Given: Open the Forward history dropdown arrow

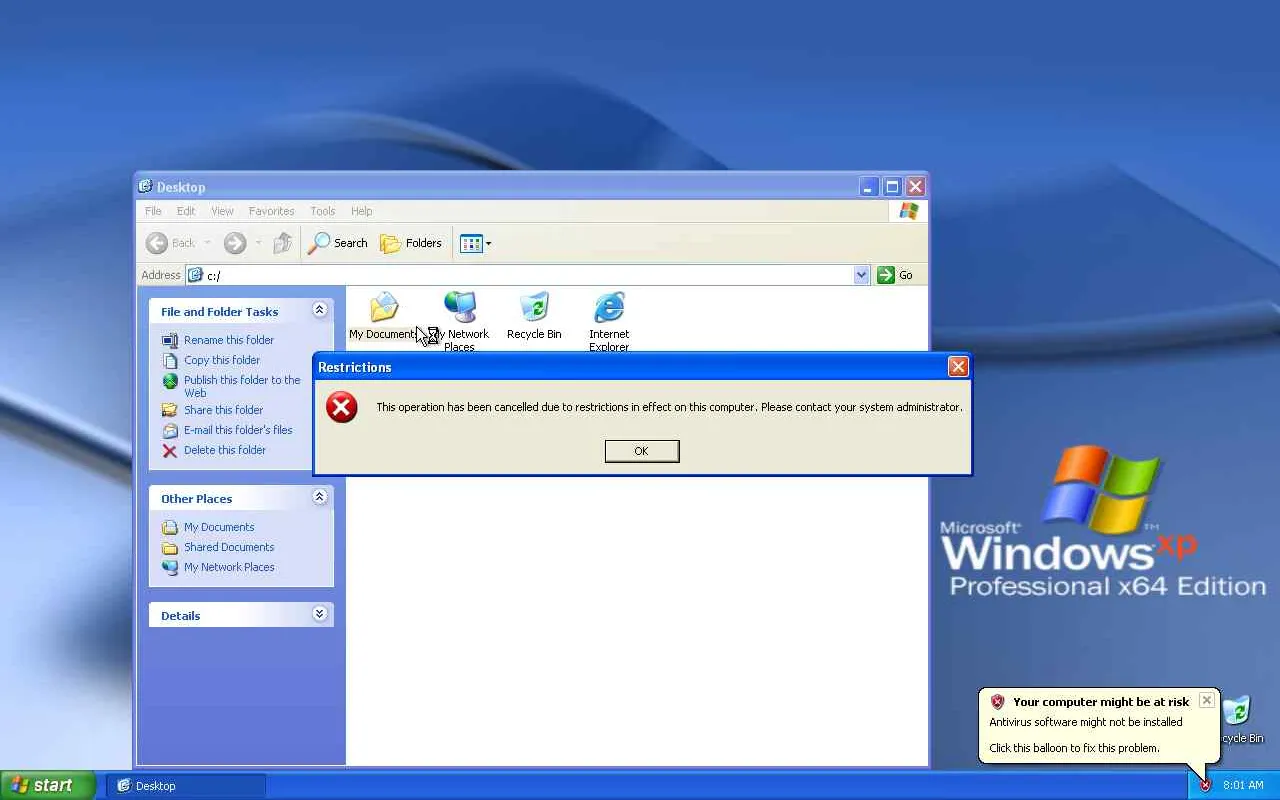Looking at the screenshot, I should tap(258, 243).
